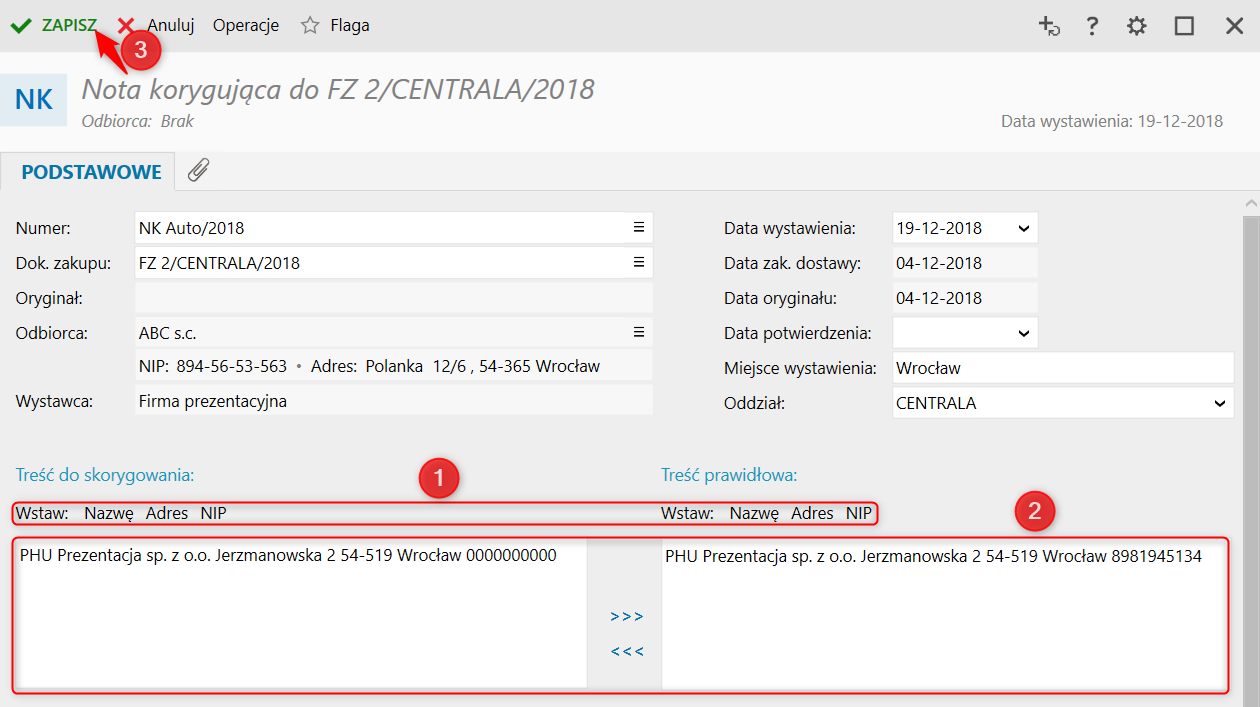
Task: Switch to the PODSTAWOWE tab
Action: coord(91,172)
